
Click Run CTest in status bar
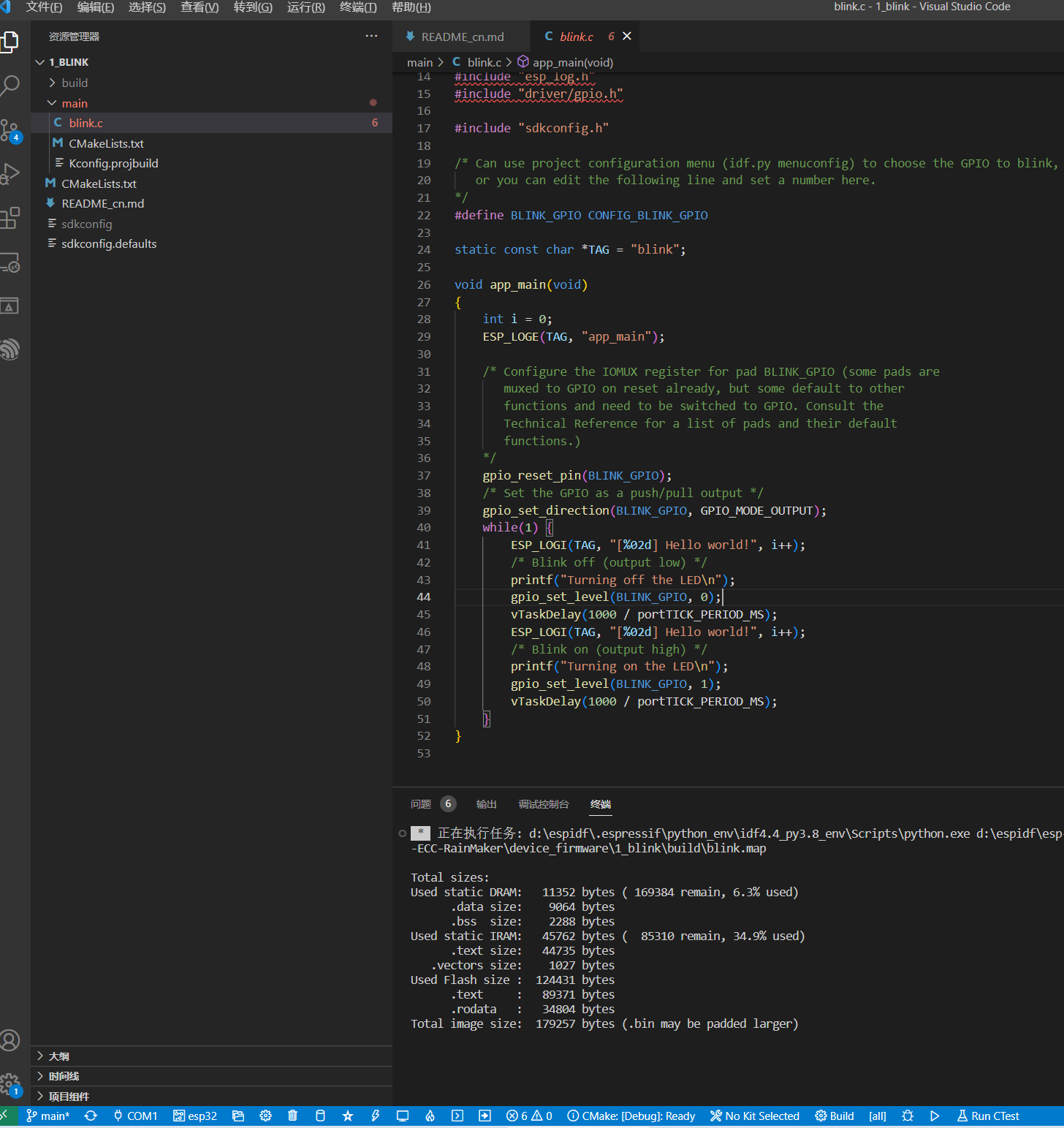(x=988, y=1116)
